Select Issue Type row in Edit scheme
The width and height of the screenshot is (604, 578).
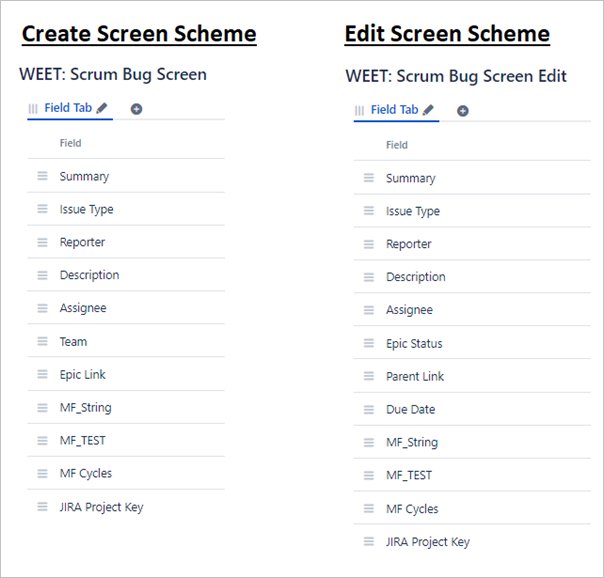pyautogui.click(x=413, y=211)
